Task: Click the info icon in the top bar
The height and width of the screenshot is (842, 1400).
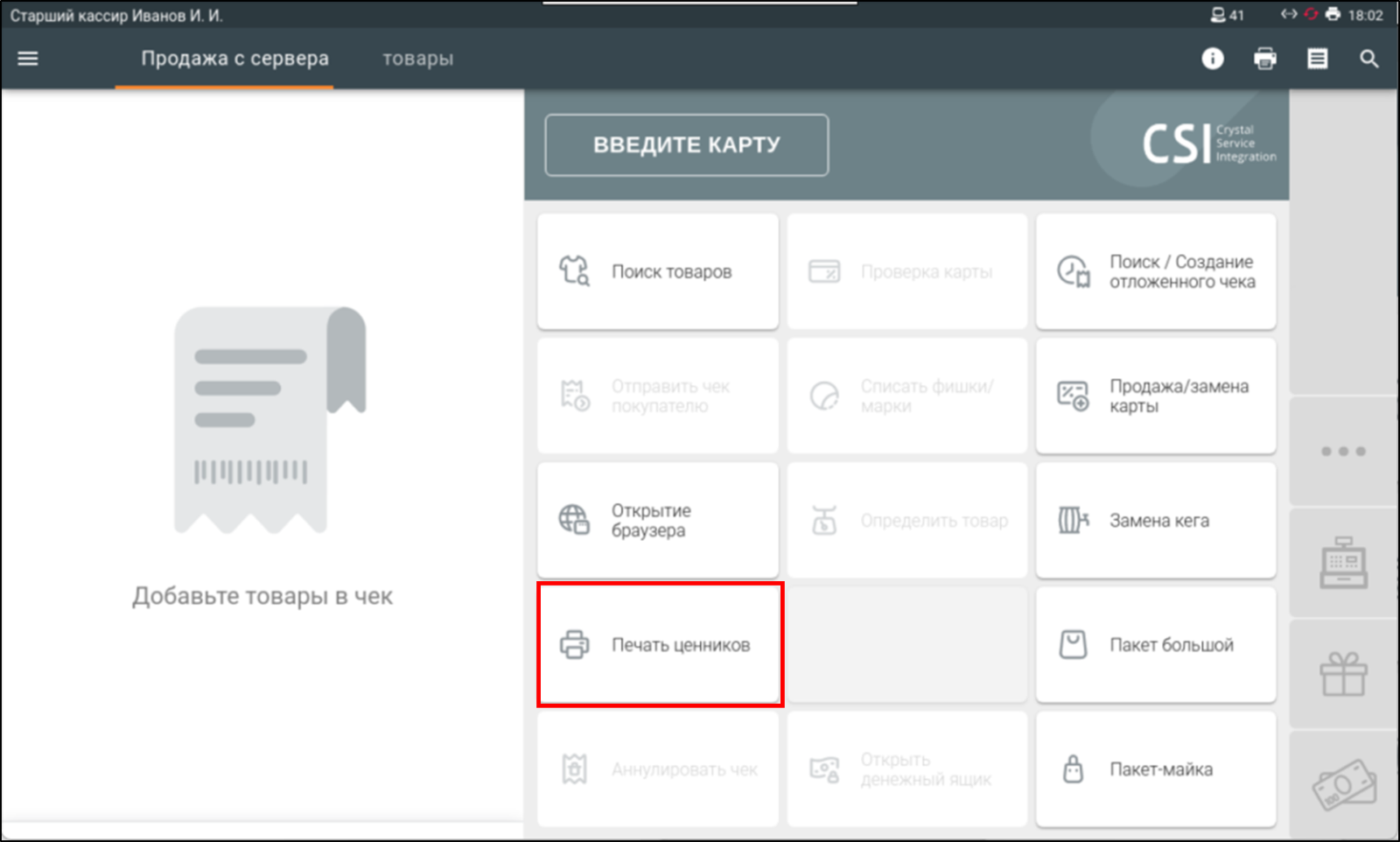Action: pos(1212,59)
